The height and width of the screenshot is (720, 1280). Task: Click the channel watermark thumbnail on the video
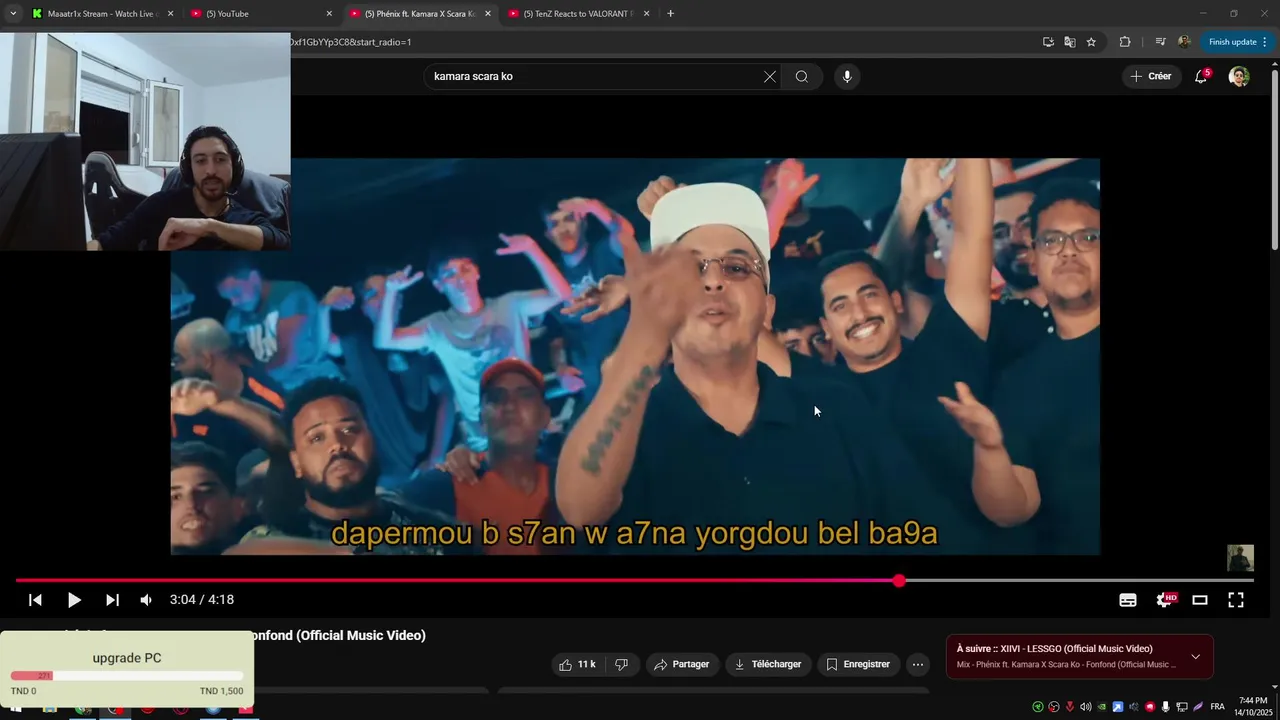[1240, 558]
